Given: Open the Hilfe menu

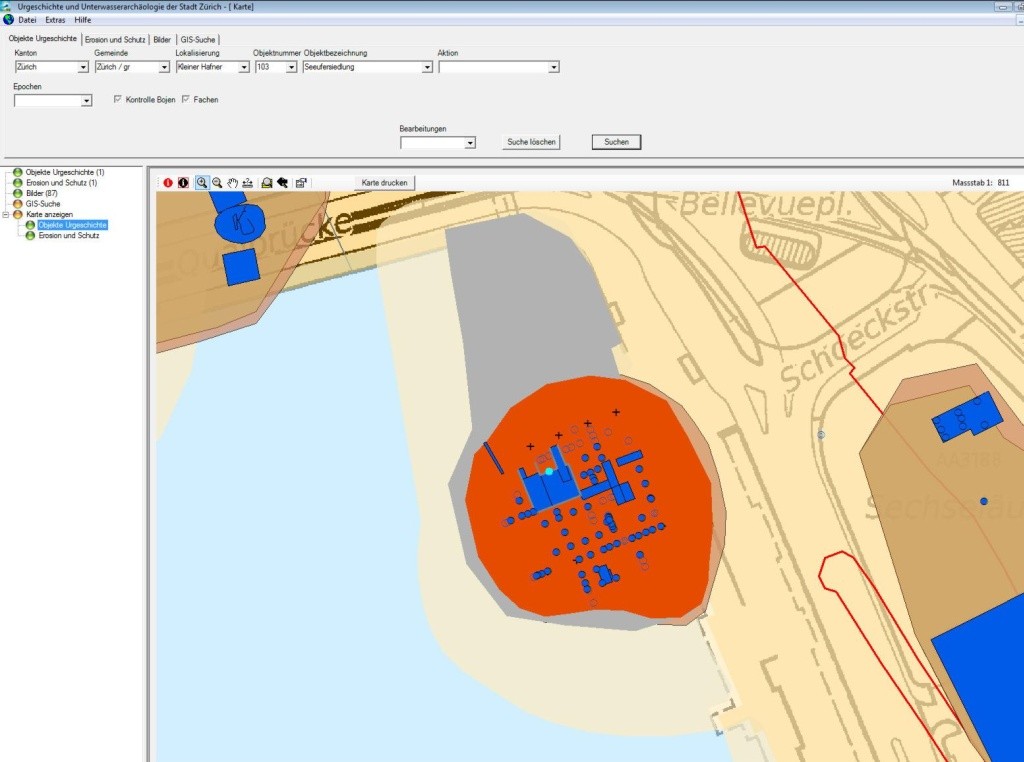Looking at the screenshot, I should (83, 20).
